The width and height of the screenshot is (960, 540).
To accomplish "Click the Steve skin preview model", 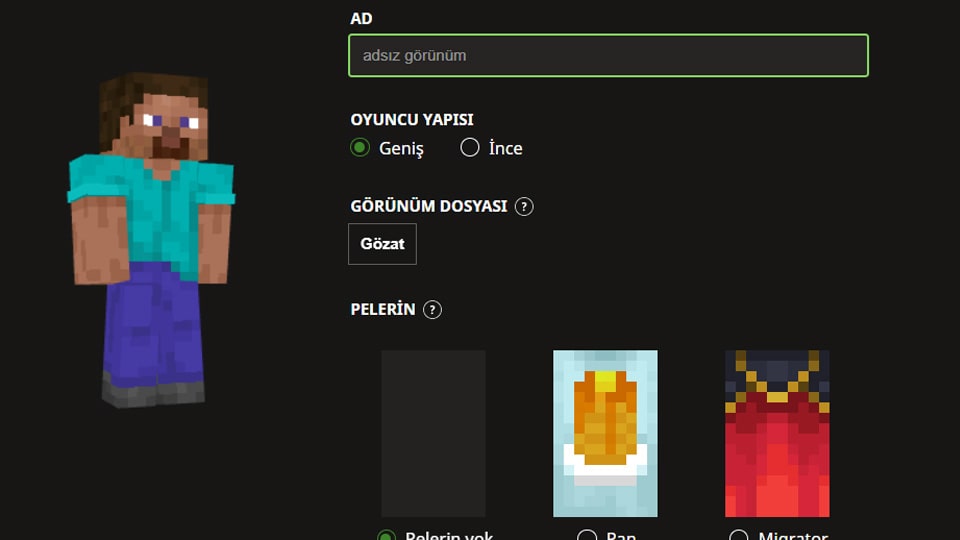I will (152, 240).
